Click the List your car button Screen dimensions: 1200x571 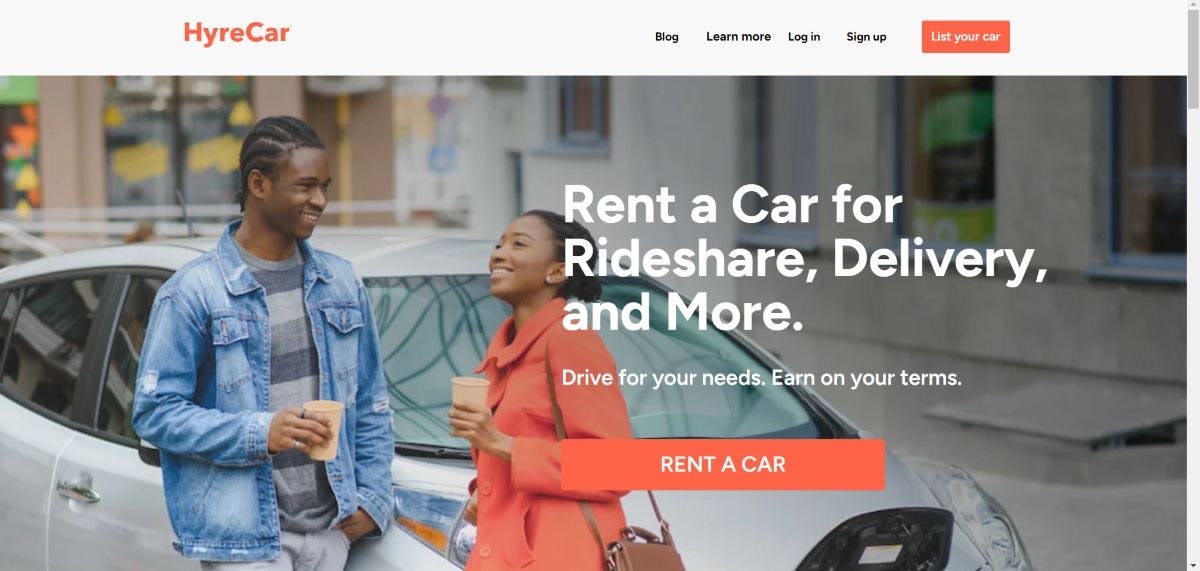(x=965, y=37)
